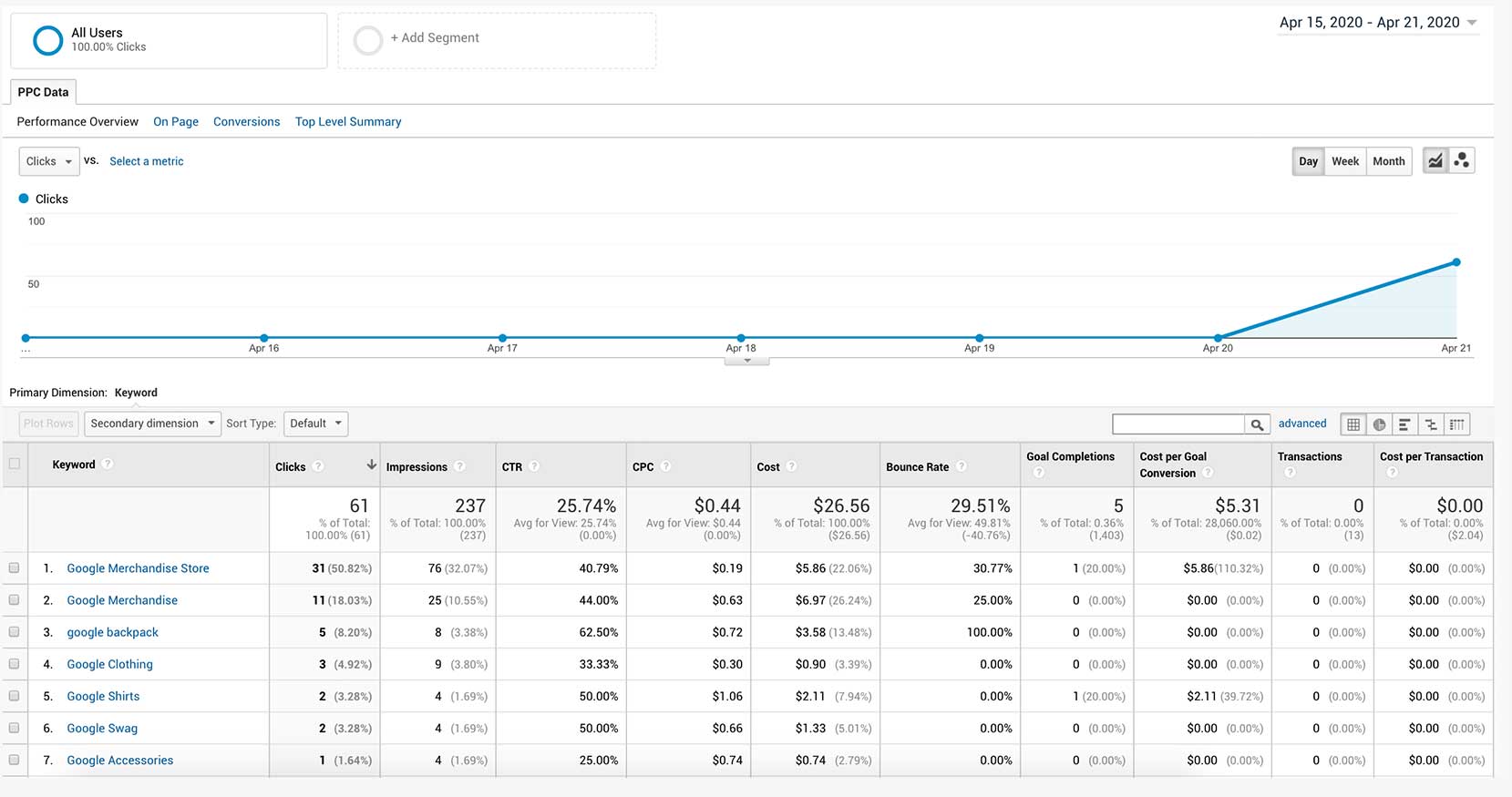
Task: Click the All Users segment circle
Action: coord(47,40)
